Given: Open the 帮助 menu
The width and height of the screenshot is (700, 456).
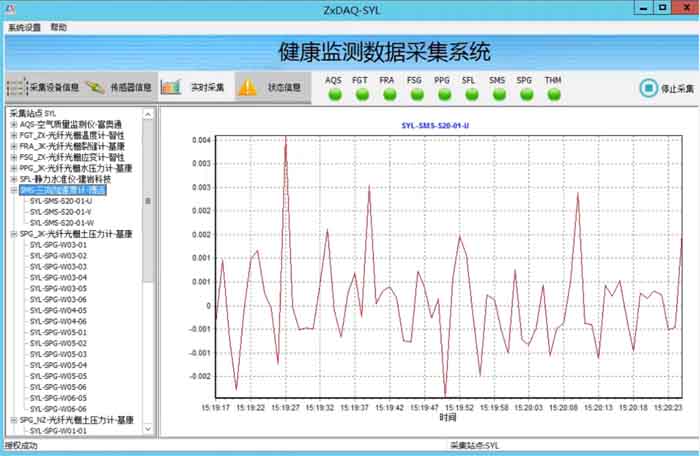Looking at the screenshot, I should 59,28.
